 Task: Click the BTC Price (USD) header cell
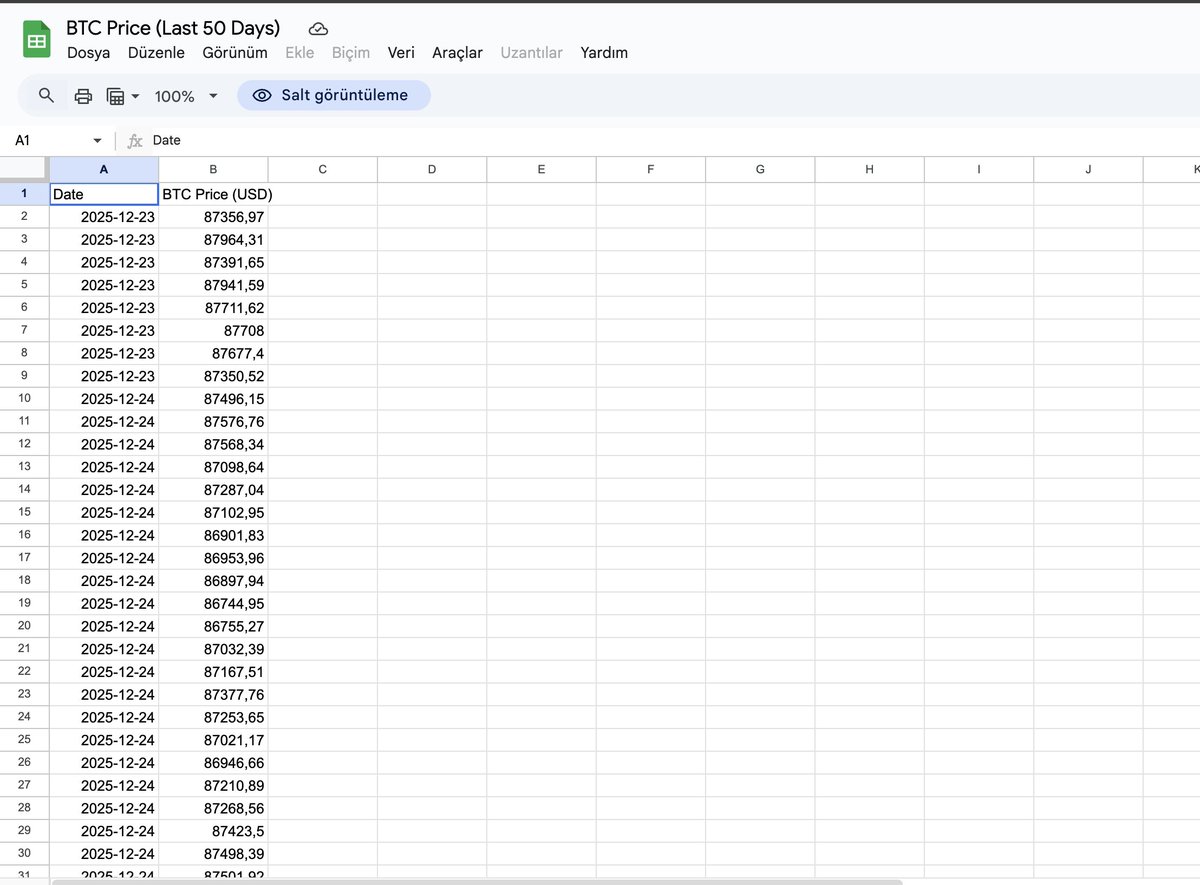tap(213, 194)
